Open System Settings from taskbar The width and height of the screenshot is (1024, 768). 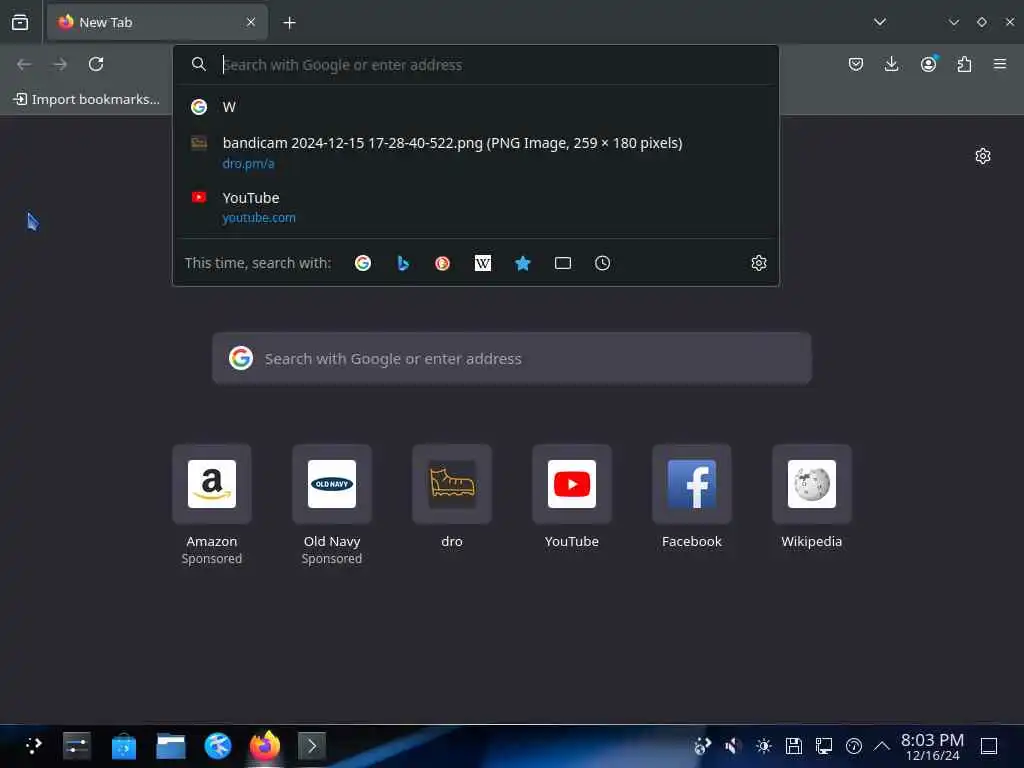77,746
